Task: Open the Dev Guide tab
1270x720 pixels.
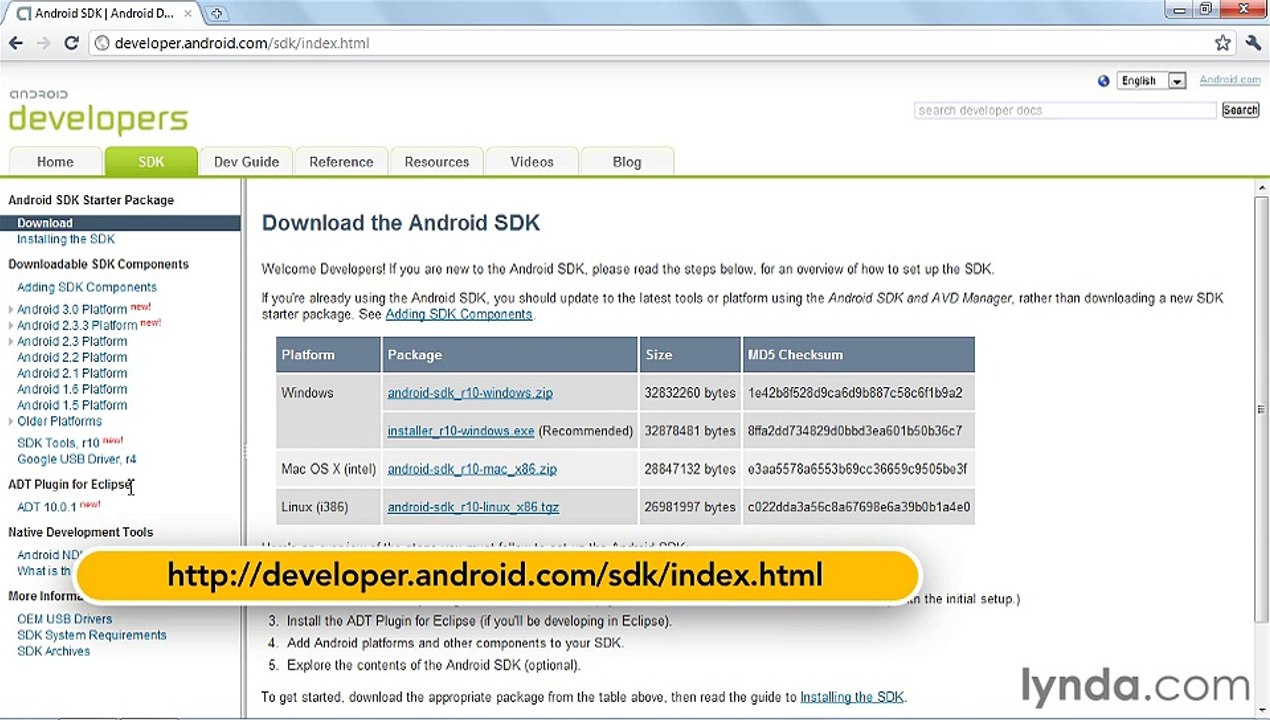Action: [246, 162]
